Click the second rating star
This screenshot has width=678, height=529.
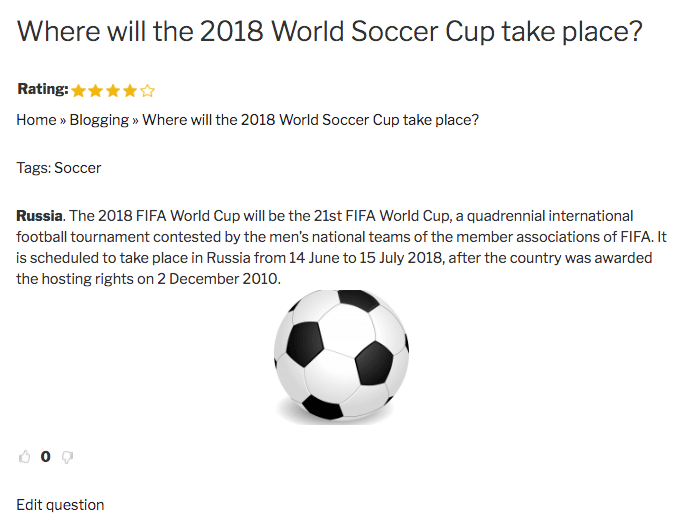96,91
